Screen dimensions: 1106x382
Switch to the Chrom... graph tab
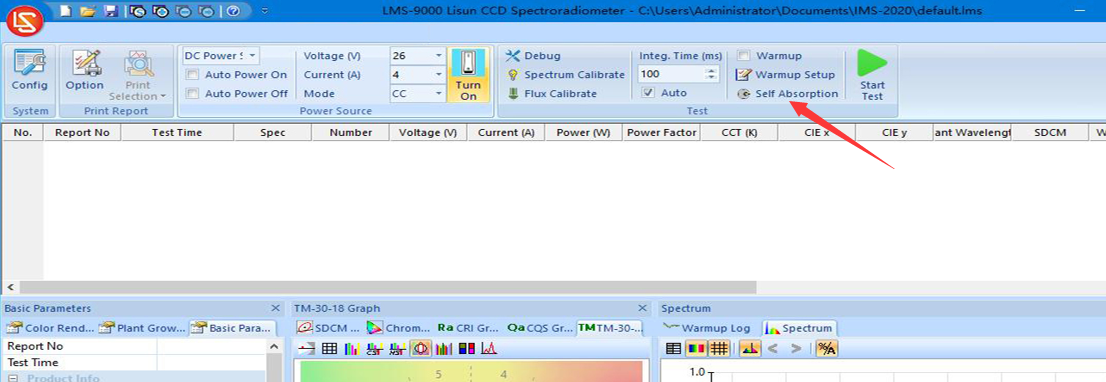click(398, 328)
